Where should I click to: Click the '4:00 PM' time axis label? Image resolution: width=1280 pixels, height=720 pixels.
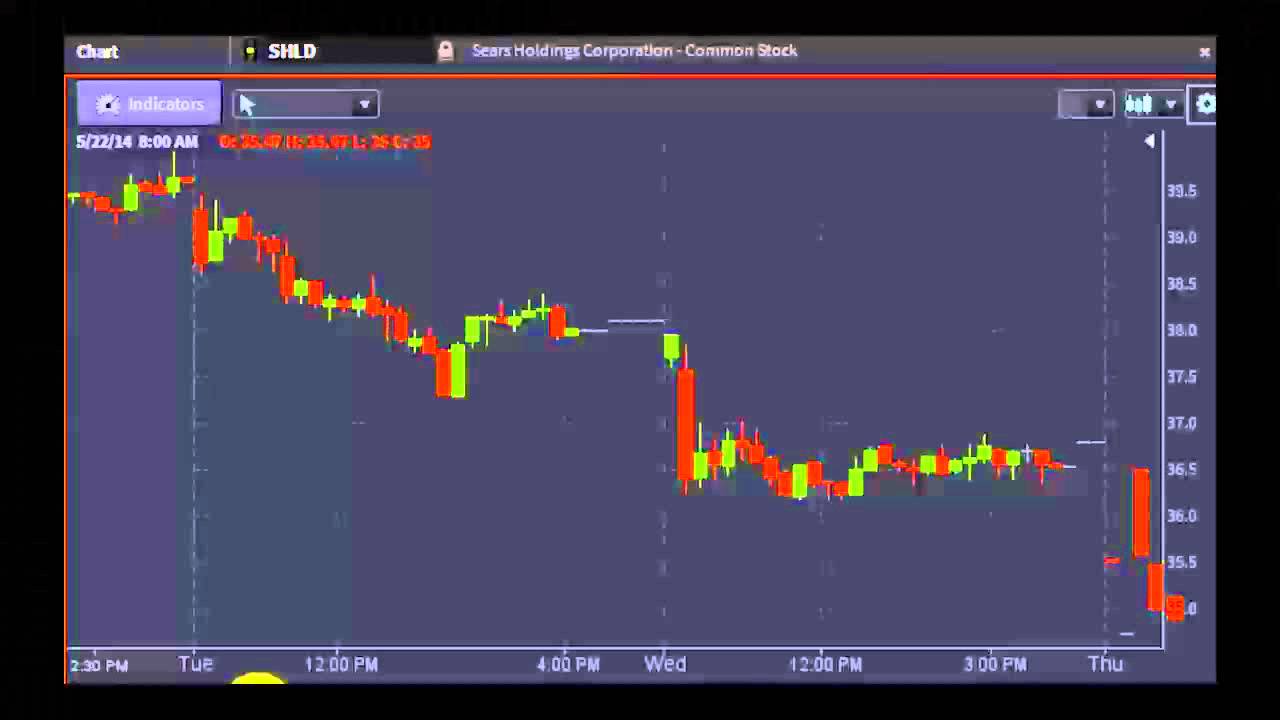tap(567, 664)
